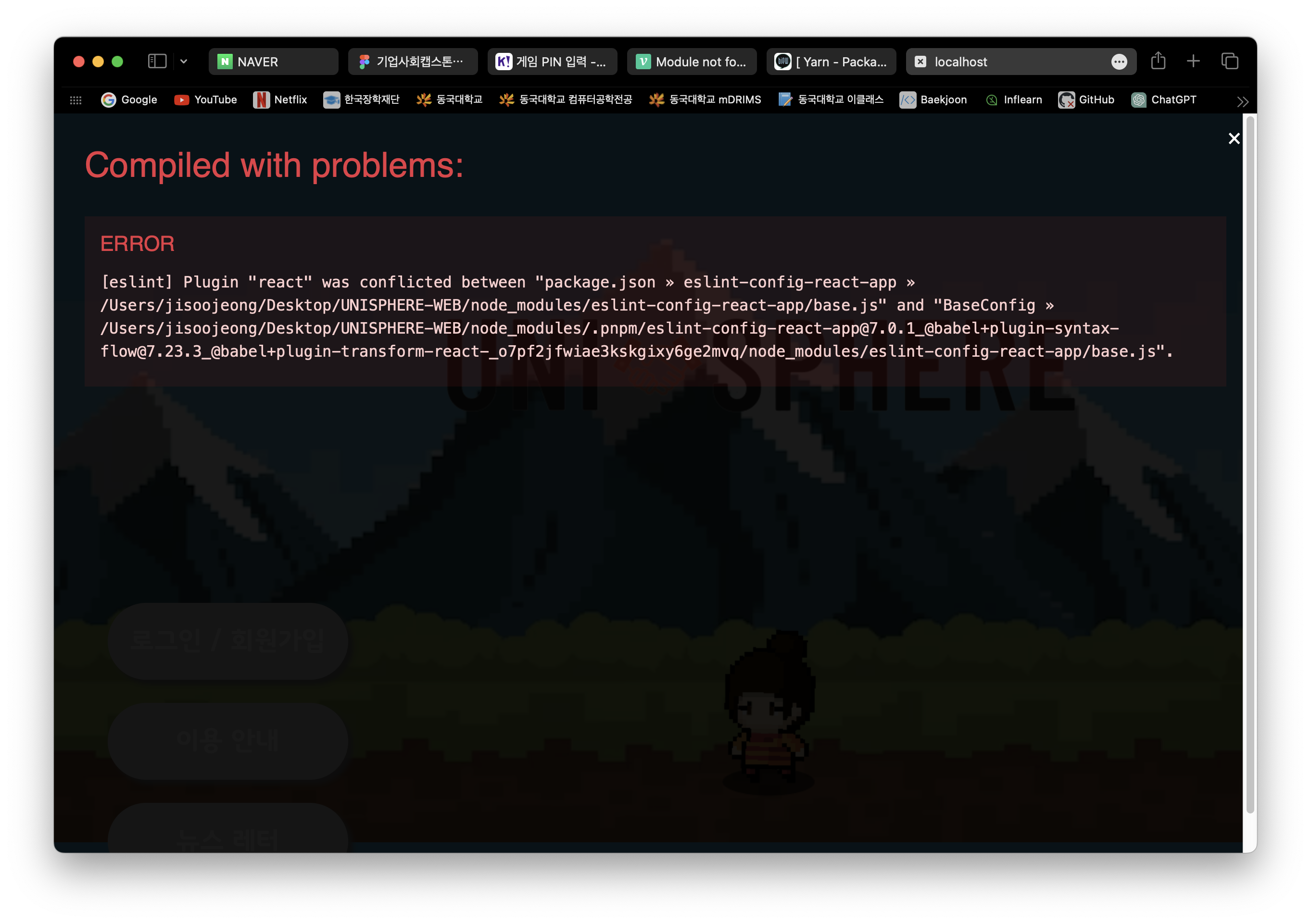This screenshot has height=924, width=1311.
Task: Click the YouTube play icon in bookmarks
Action: (x=182, y=100)
